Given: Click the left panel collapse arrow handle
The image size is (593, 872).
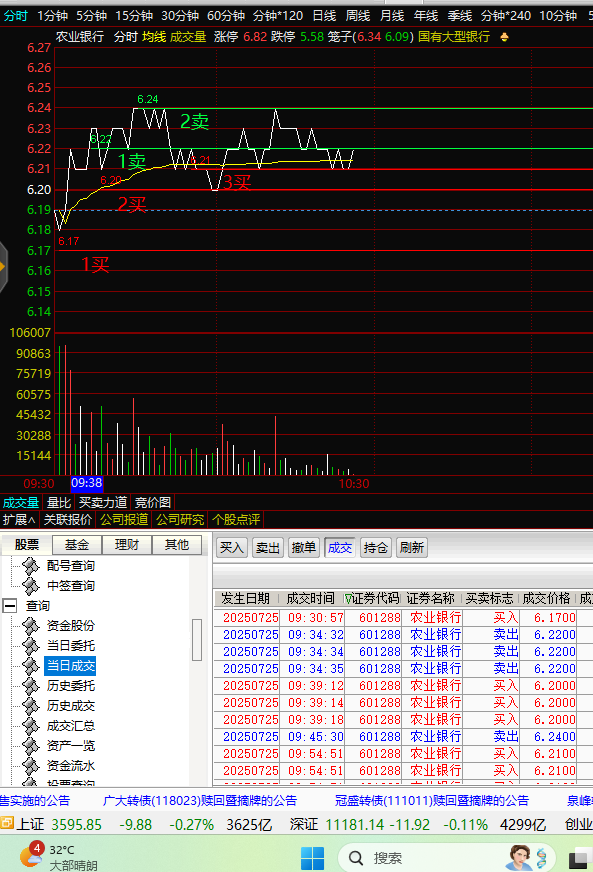Looking at the screenshot, I should (x=3, y=267).
